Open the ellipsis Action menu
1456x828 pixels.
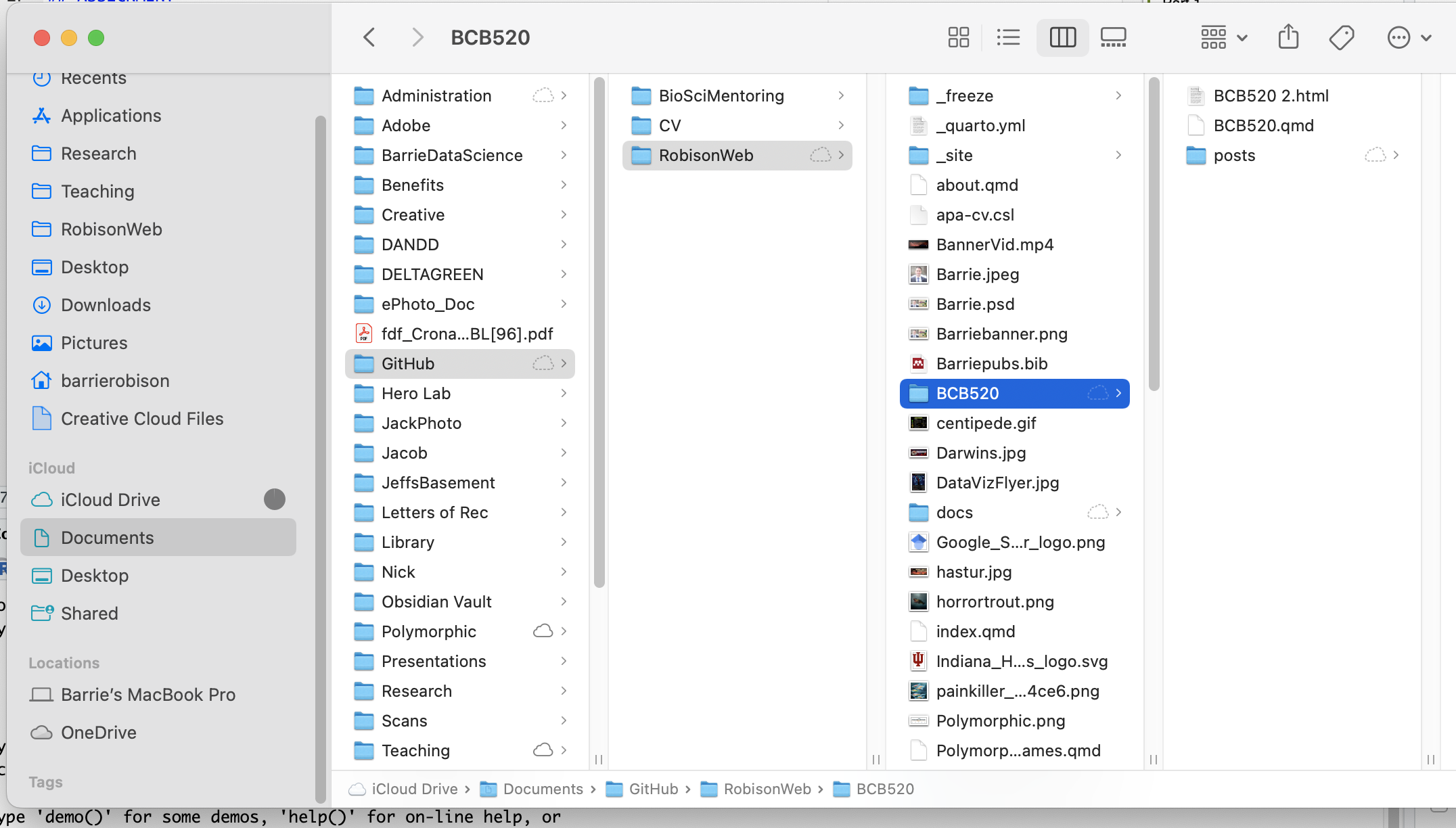(x=1409, y=37)
